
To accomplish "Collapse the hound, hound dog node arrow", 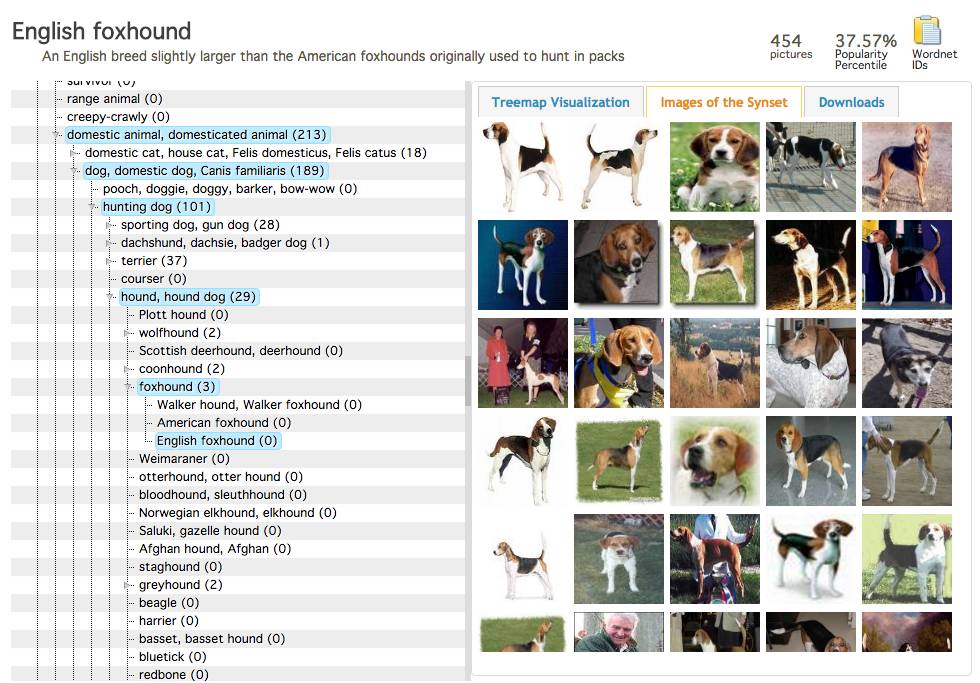I will pos(111,297).
